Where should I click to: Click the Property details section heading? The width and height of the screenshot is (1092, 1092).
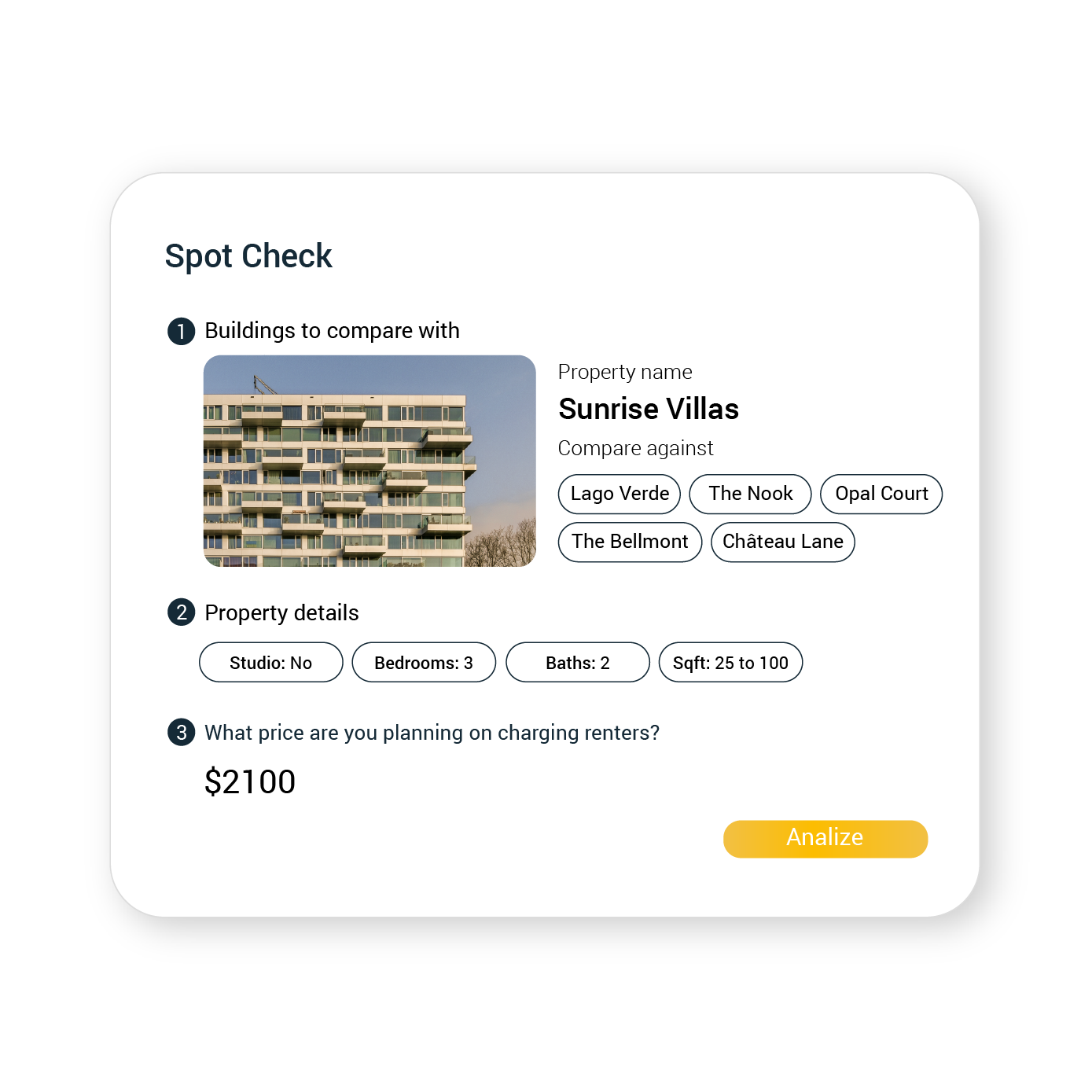coord(281,613)
